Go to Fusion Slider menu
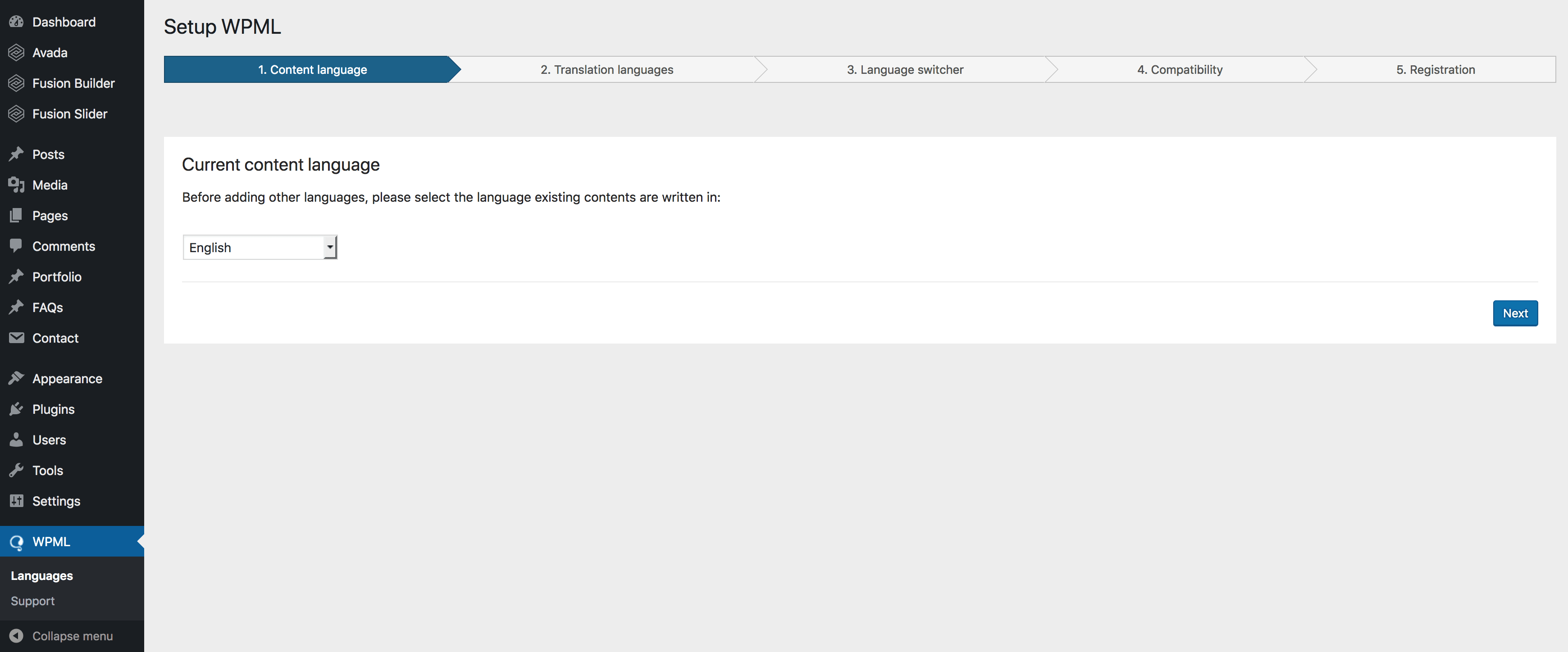Viewport: 1568px width, 652px height. pyautogui.click(x=72, y=114)
